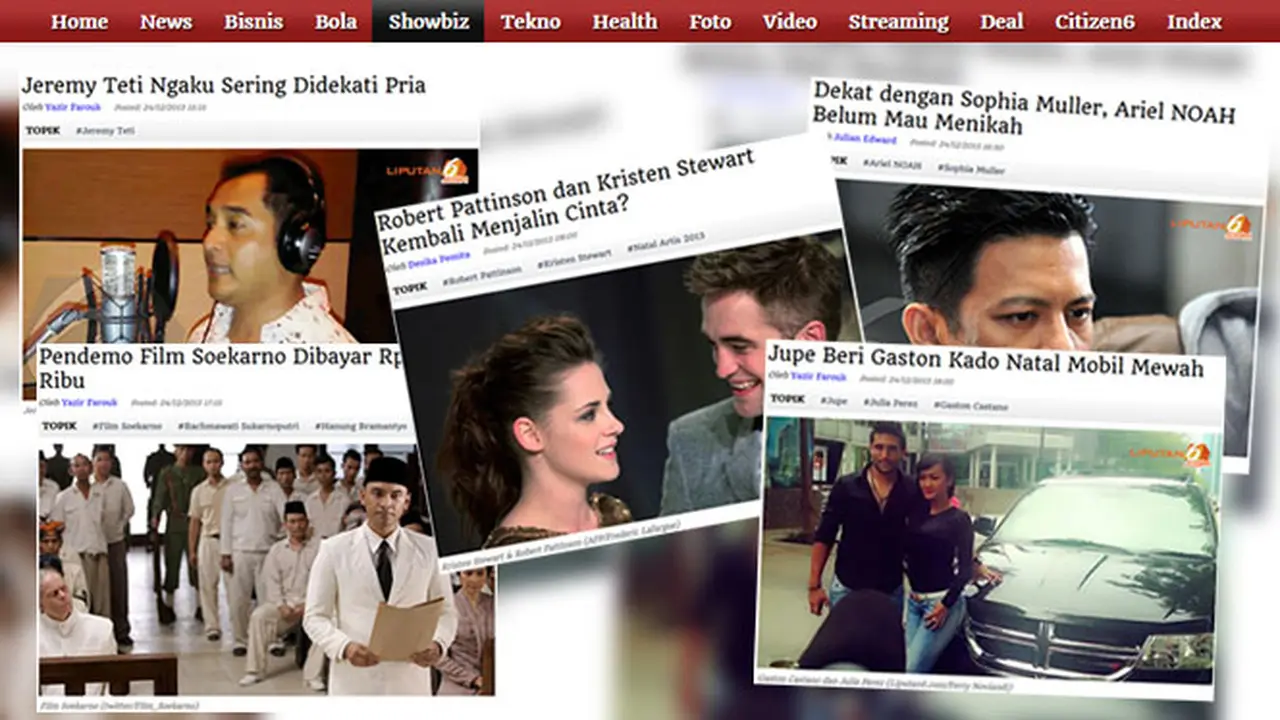Select the Streaming menu item

click(898, 21)
